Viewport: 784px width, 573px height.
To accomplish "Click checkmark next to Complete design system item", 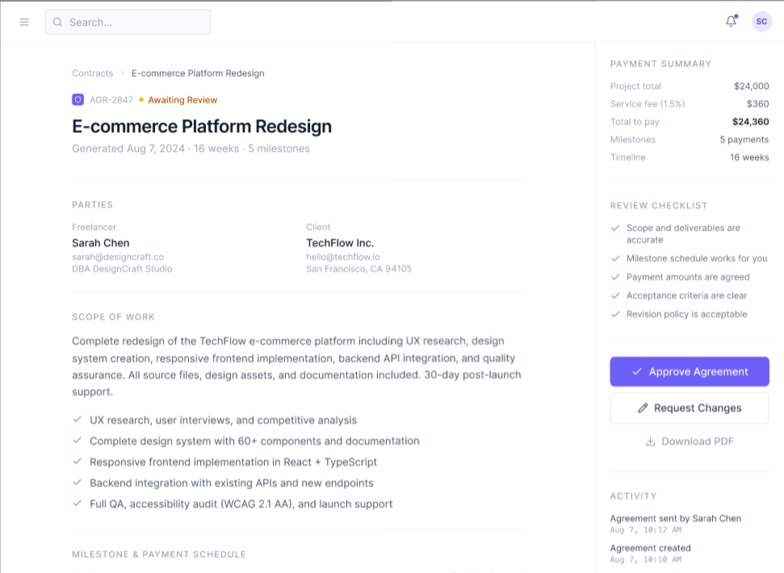I will (77, 440).
